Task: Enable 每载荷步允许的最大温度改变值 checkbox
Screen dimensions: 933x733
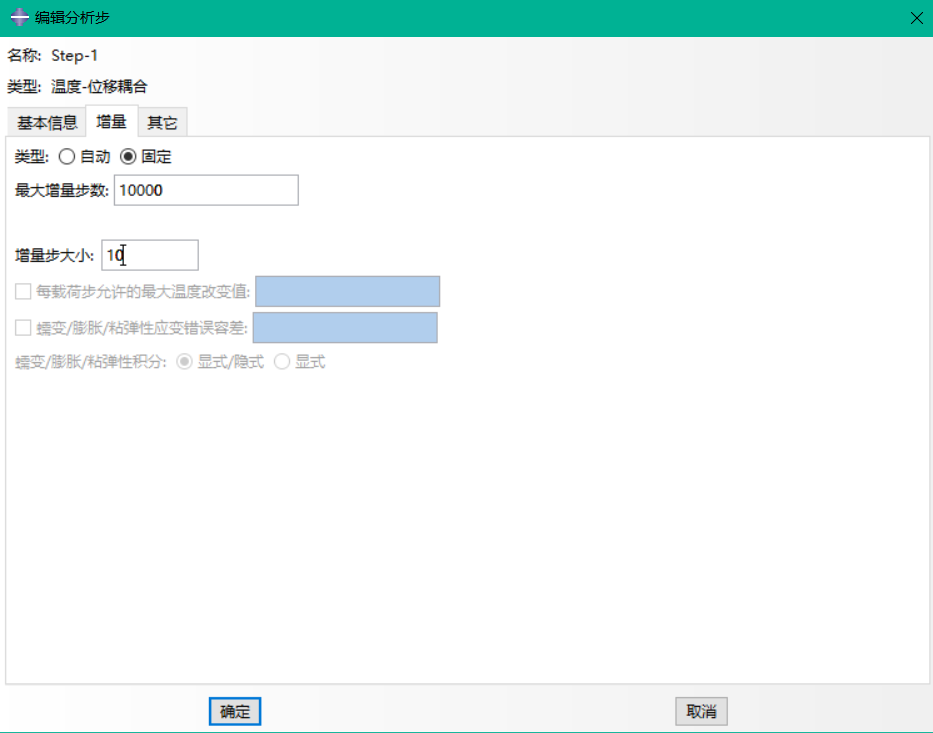Action: click(x=23, y=292)
